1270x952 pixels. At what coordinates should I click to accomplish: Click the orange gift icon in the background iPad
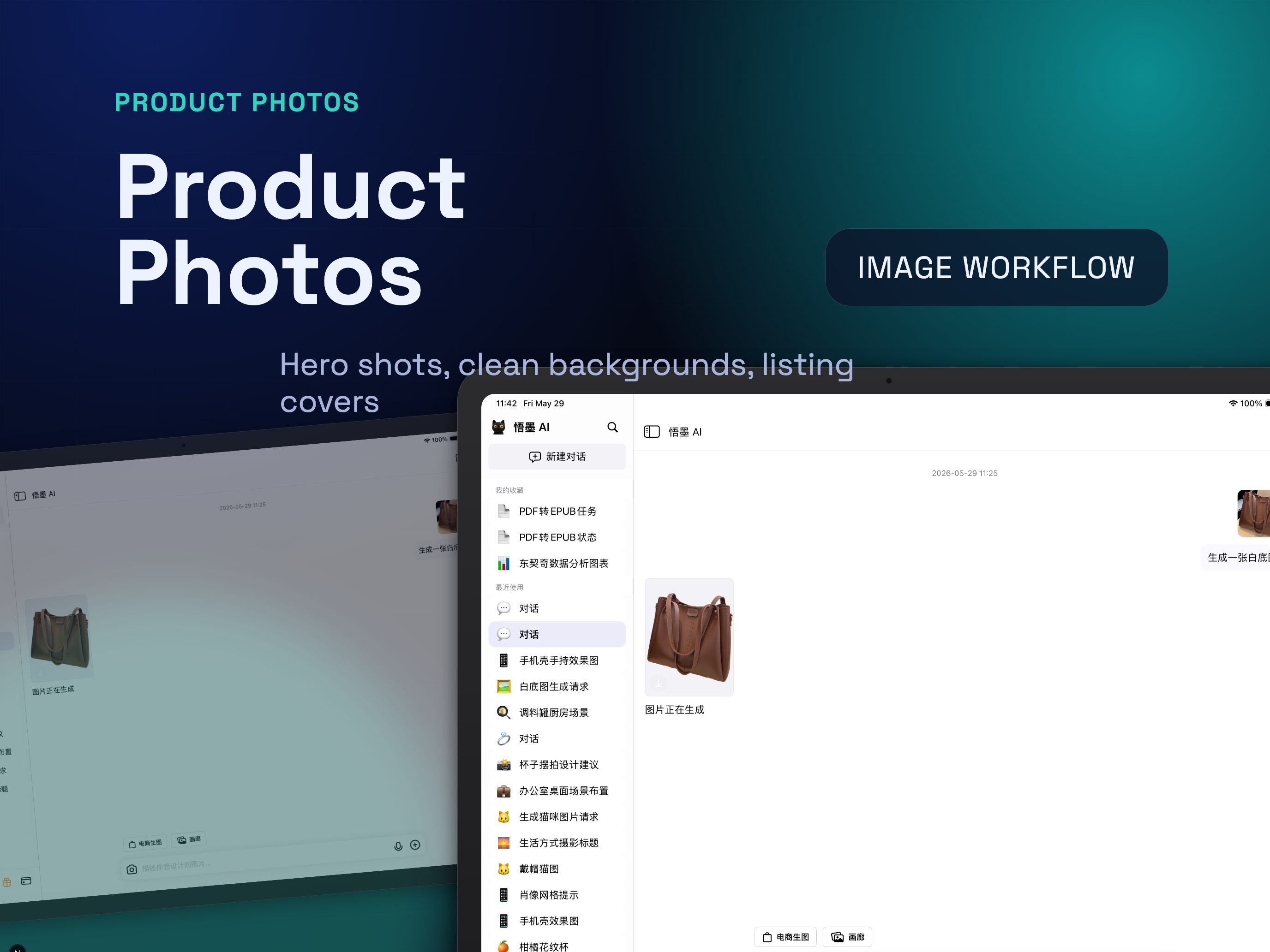(7, 882)
